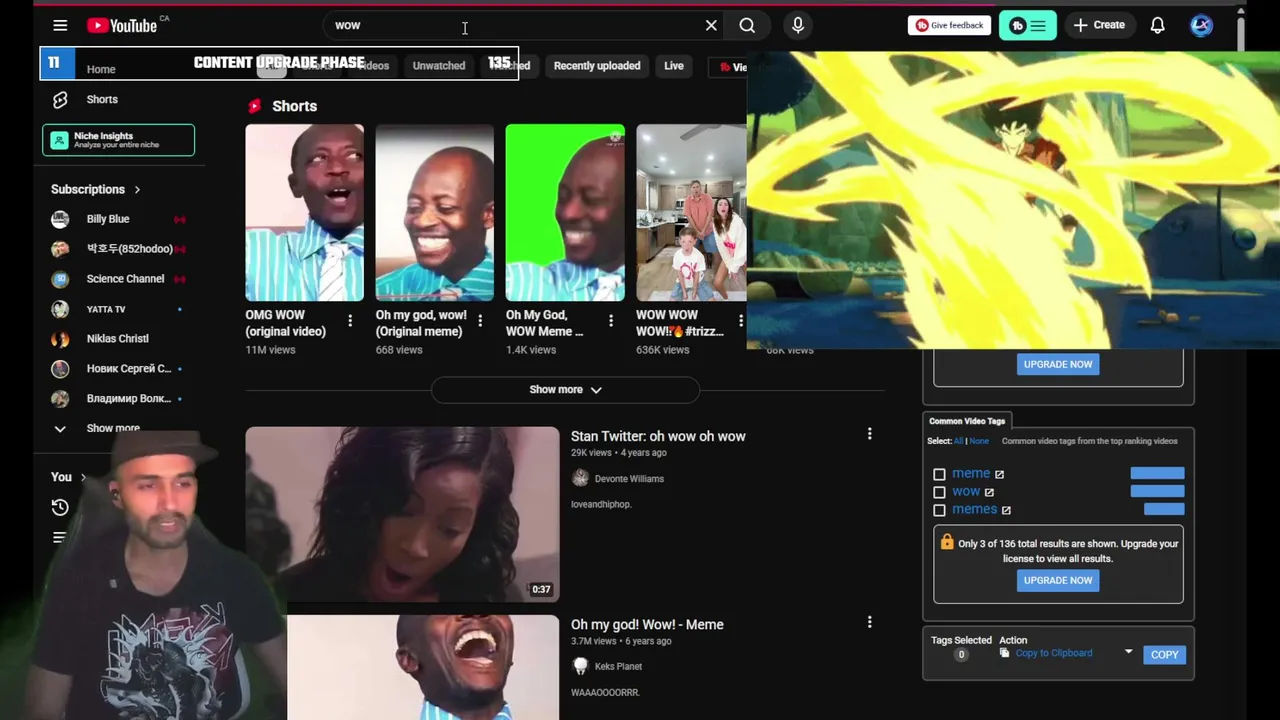Open Keks Planet channel avatar

point(580,666)
